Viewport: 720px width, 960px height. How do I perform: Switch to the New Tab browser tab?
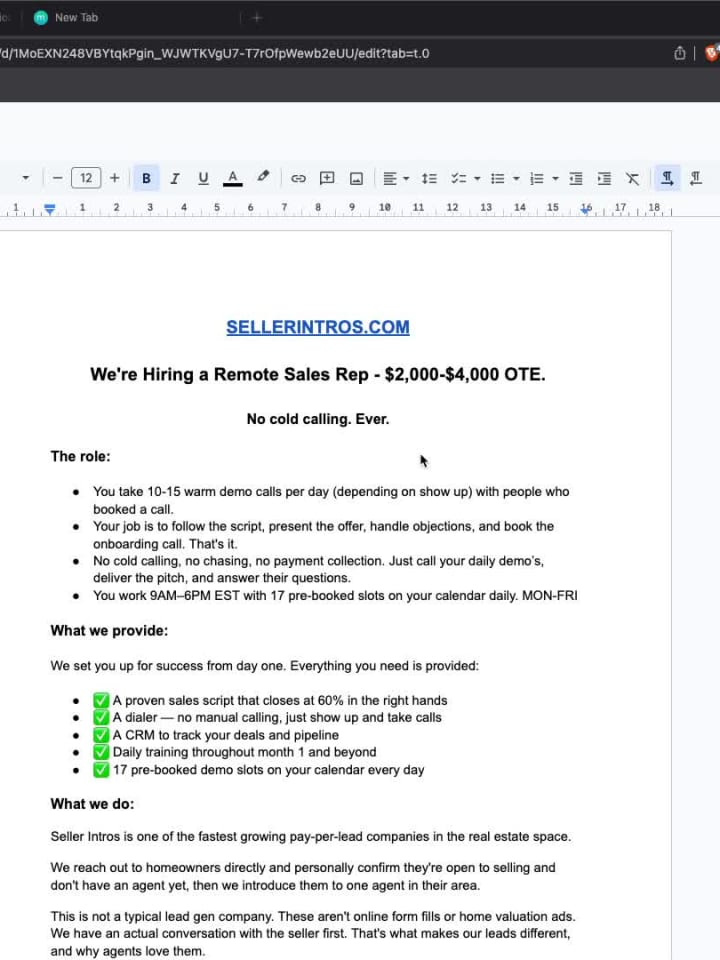pyautogui.click(x=77, y=18)
